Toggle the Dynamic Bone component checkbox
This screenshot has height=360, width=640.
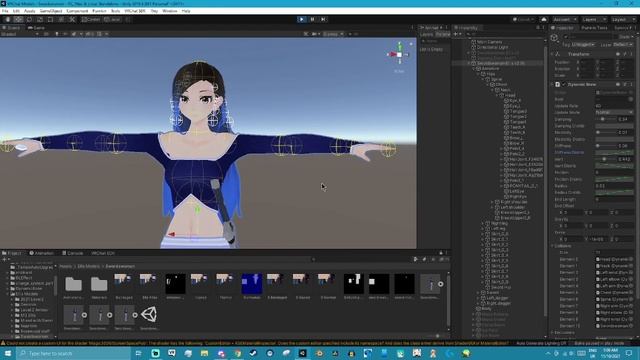pos(564,84)
